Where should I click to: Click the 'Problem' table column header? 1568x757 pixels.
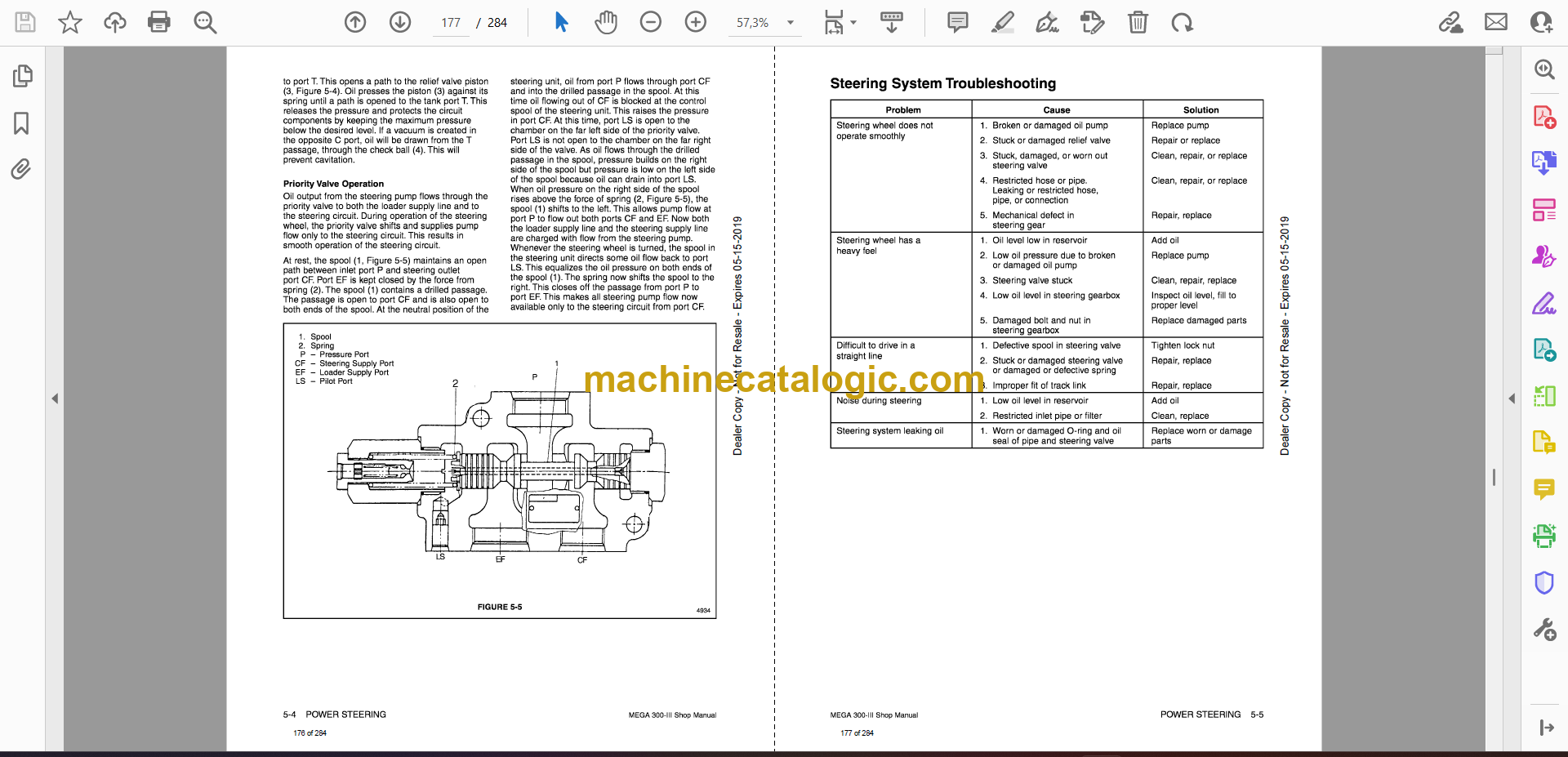[x=903, y=110]
